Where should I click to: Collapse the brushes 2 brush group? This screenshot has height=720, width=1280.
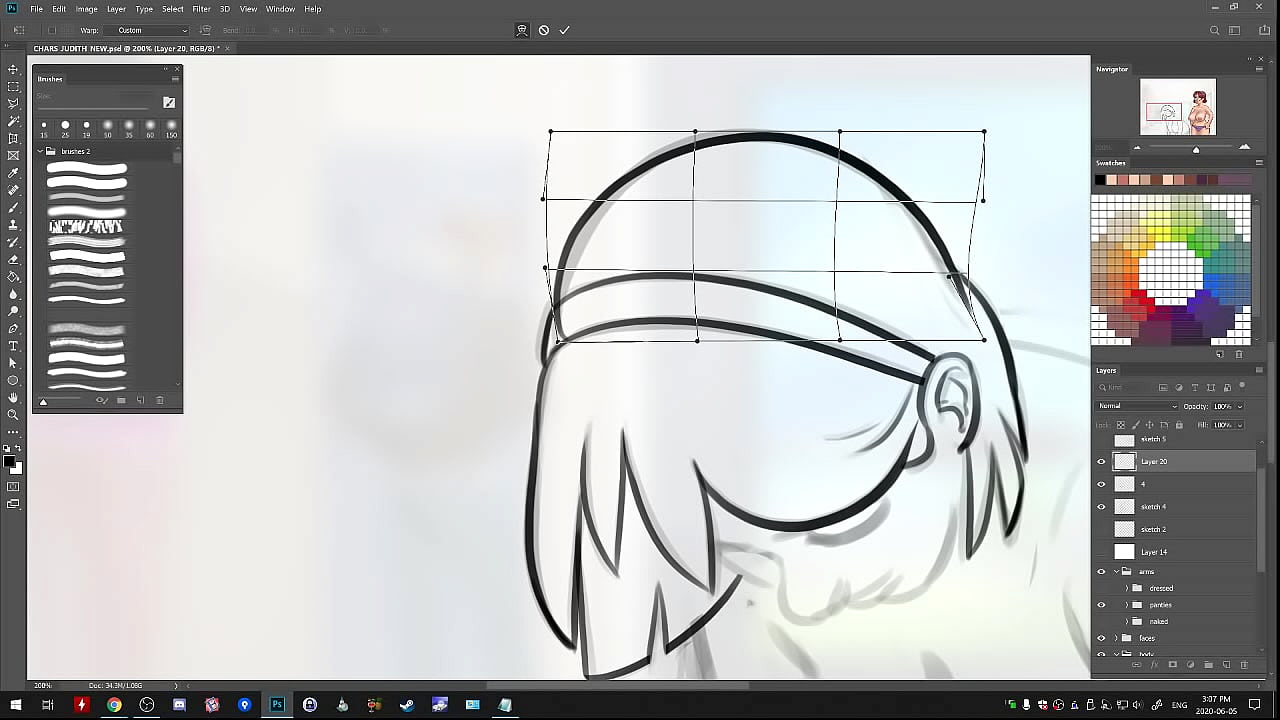[40, 151]
